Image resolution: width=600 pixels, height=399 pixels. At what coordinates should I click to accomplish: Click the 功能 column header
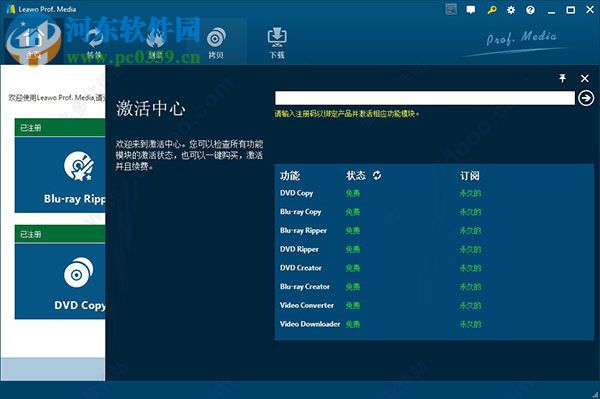(x=290, y=176)
